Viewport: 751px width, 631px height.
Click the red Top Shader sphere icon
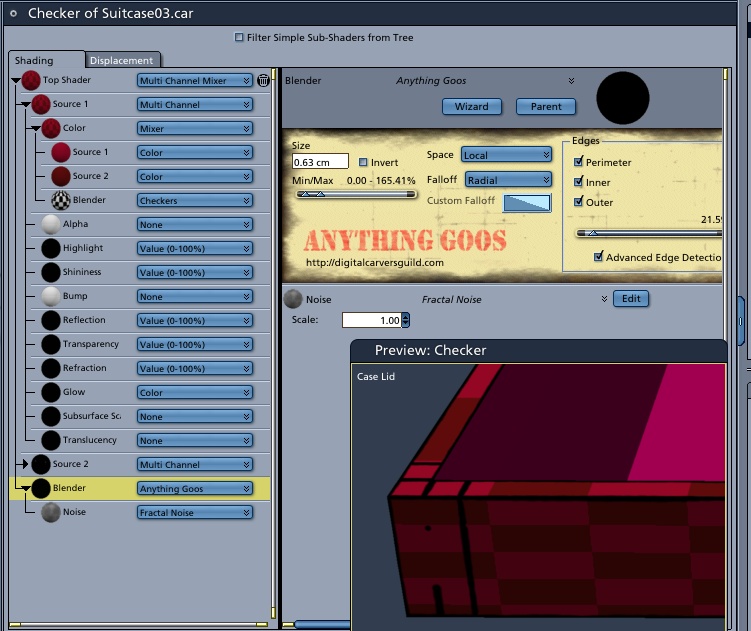point(31,80)
